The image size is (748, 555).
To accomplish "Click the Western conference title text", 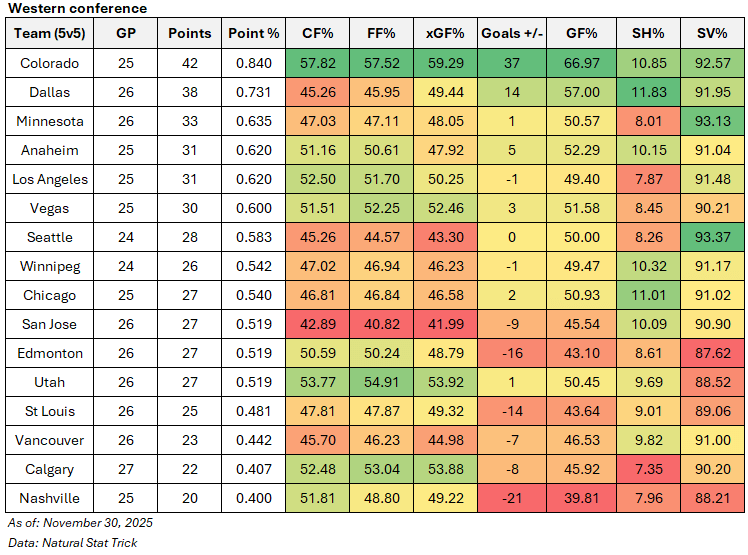I will point(76,9).
